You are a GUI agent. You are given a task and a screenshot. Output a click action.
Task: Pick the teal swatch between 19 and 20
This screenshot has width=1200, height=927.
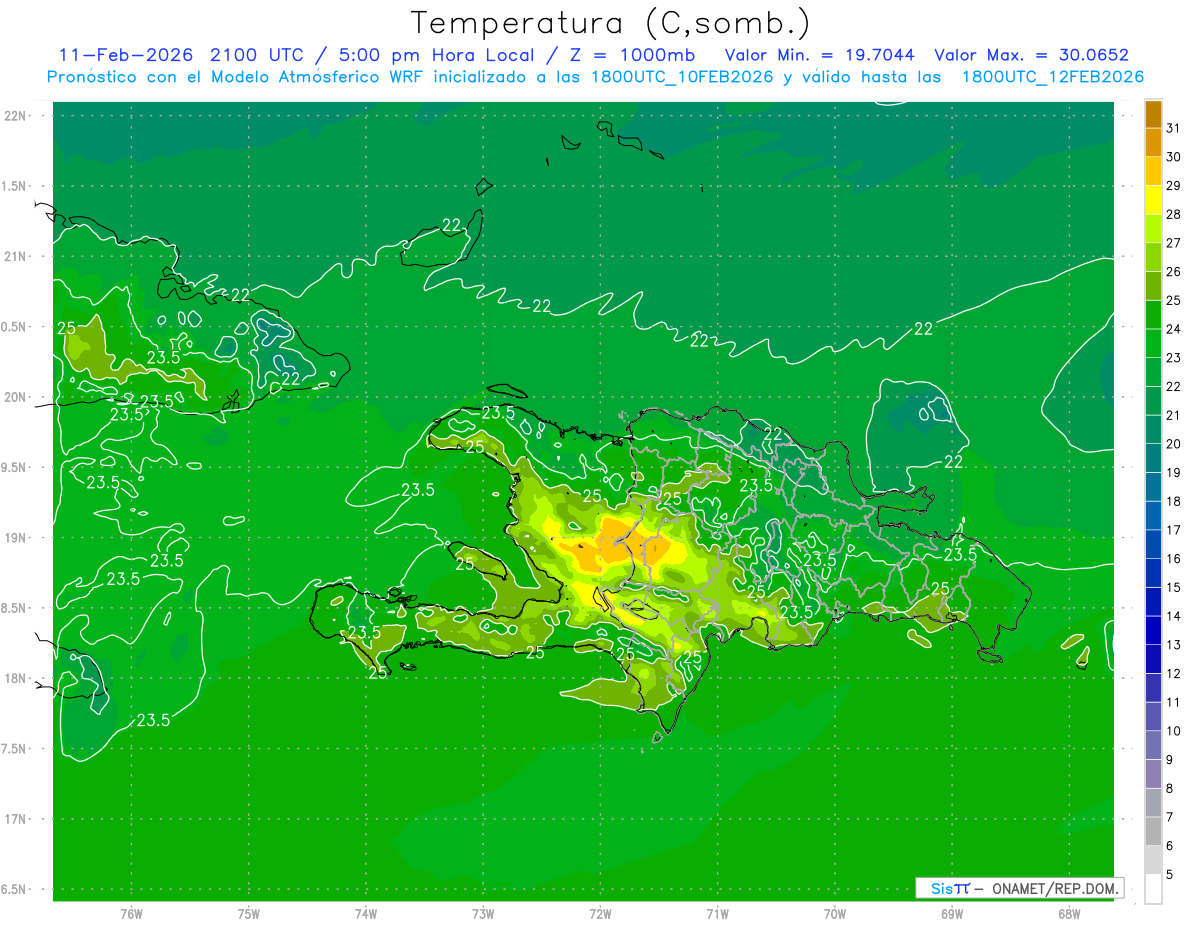tap(1153, 458)
